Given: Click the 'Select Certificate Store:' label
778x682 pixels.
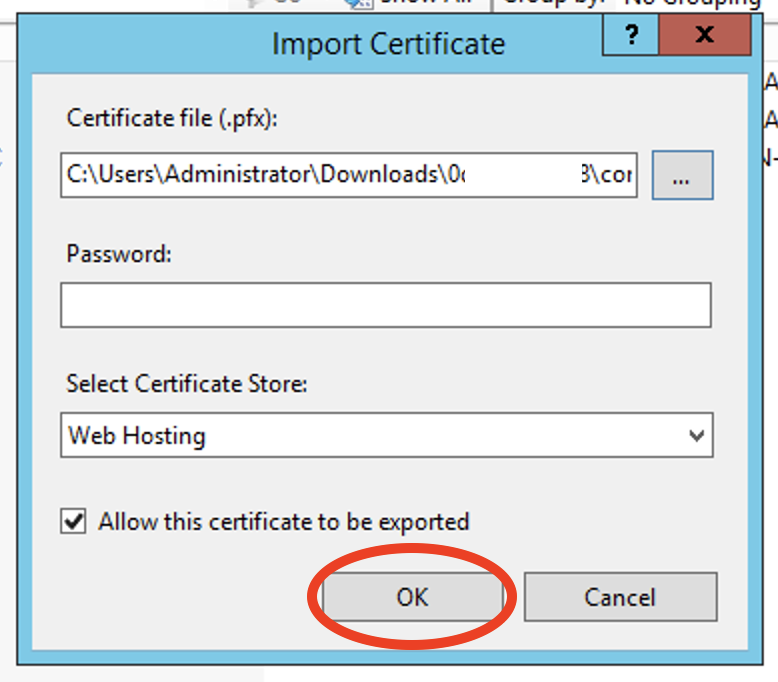Looking at the screenshot, I should pos(188,383).
